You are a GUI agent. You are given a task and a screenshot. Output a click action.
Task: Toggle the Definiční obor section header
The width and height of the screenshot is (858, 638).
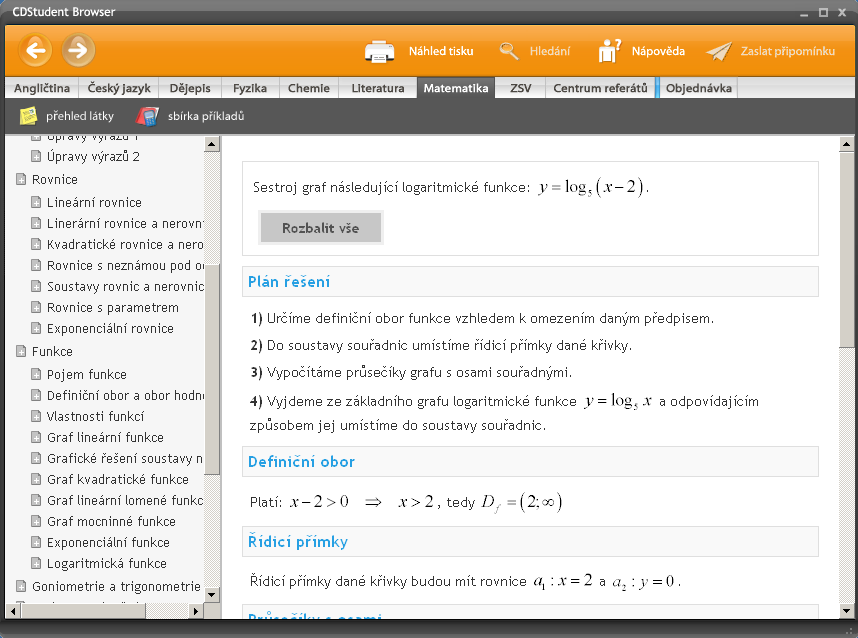[530, 461]
